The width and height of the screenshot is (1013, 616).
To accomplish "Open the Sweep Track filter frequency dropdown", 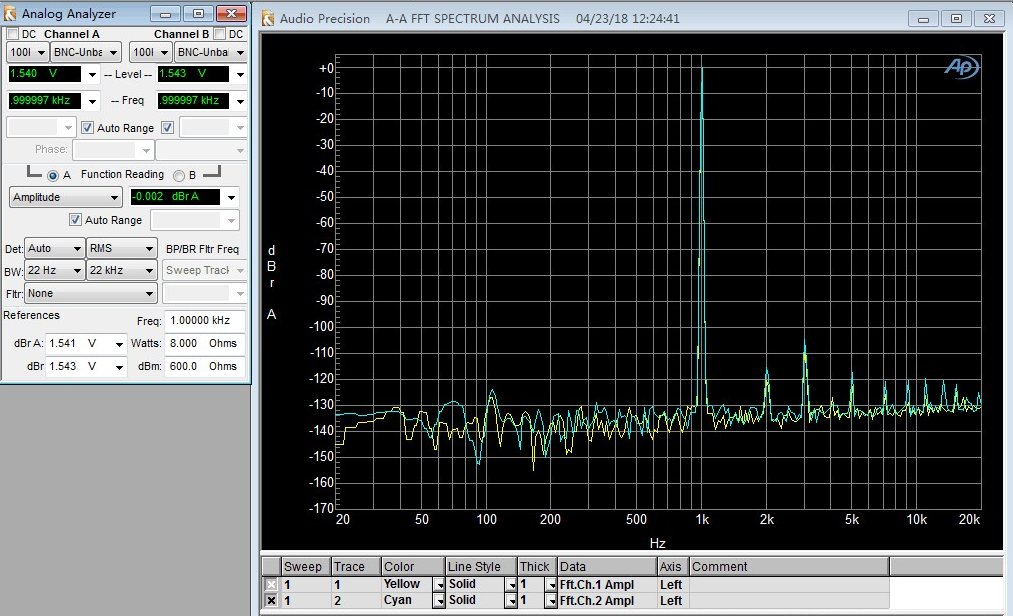I will coord(204,270).
